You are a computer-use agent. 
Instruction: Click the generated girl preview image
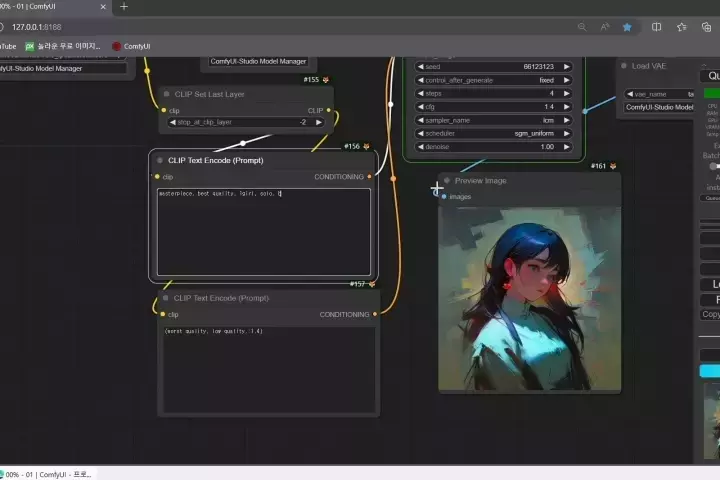[x=529, y=299]
